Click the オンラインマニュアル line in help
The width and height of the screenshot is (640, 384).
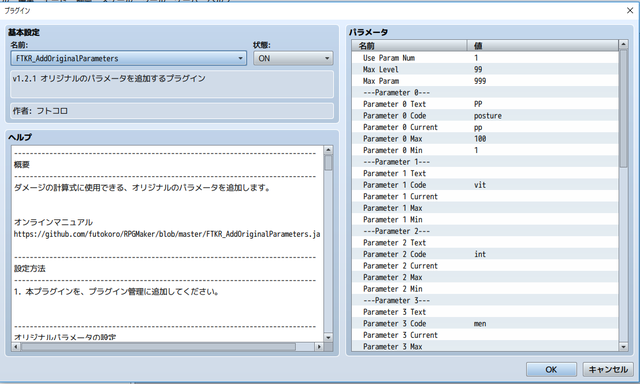click(x=53, y=222)
